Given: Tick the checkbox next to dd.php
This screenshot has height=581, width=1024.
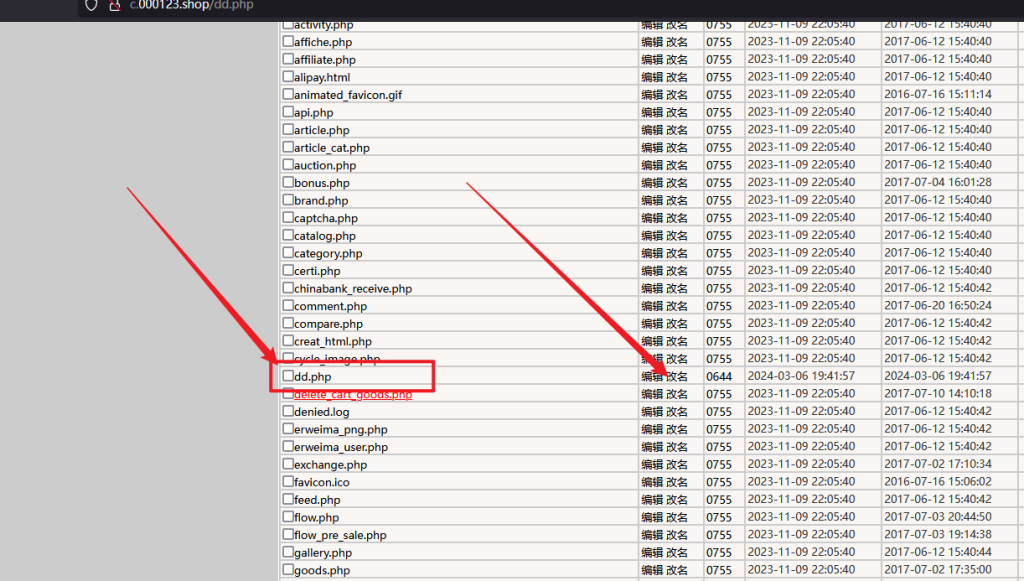Looking at the screenshot, I should pyautogui.click(x=288, y=377).
